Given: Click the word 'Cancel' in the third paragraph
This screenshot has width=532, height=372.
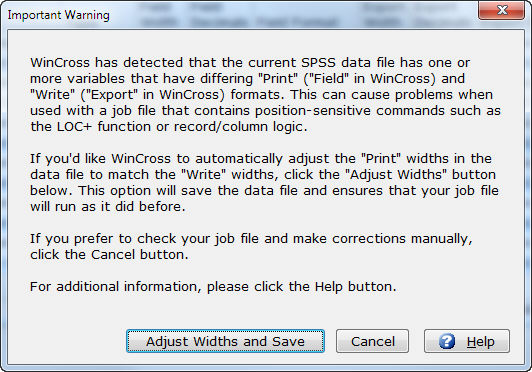Looking at the screenshot, I should [x=113, y=255].
